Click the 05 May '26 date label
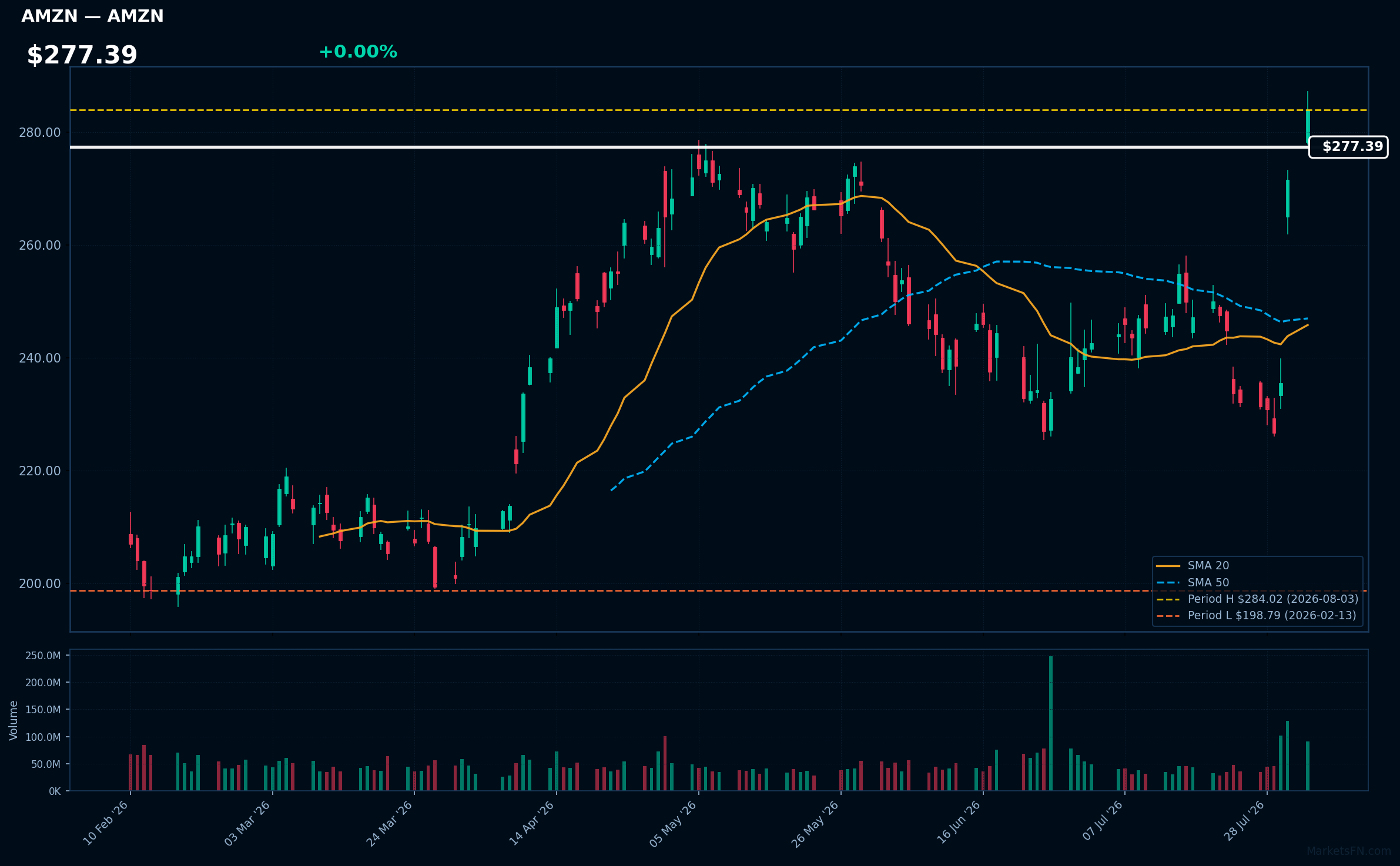1400x866 pixels. pos(674,823)
